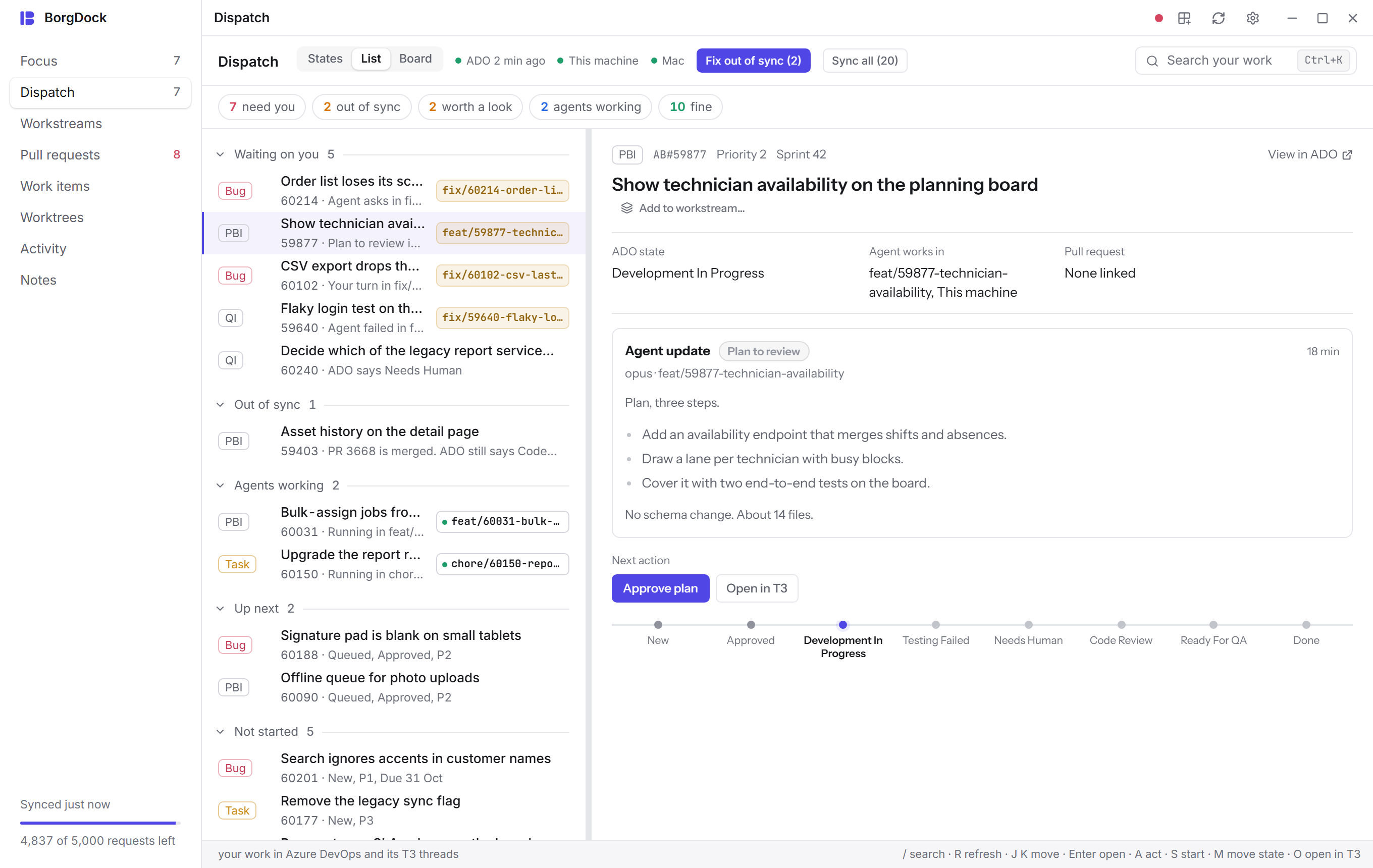Collapse the Up next group
Viewport: 1373px width, 868px height.
[x=220, y=609]
